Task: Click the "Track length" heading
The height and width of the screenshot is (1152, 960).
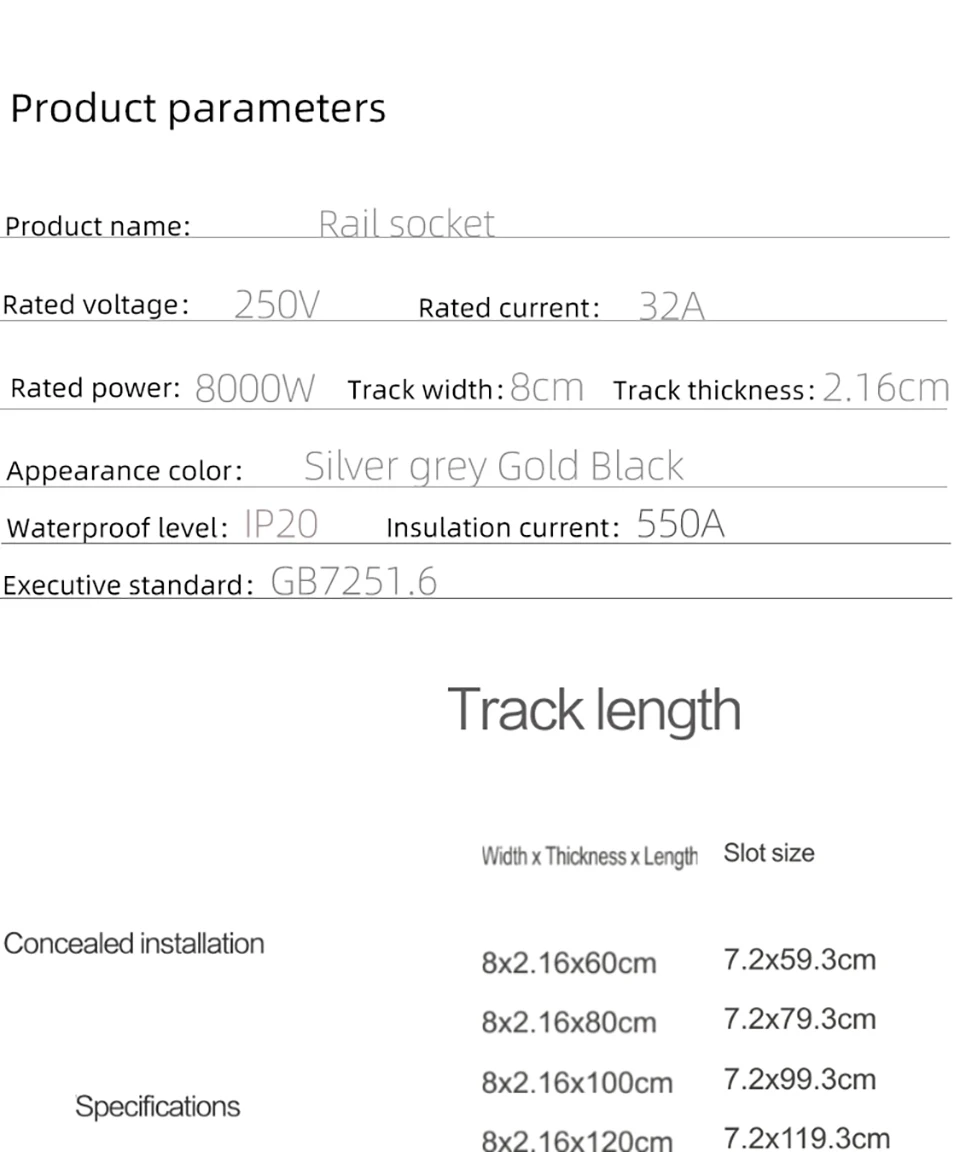Action: point(593,710)
